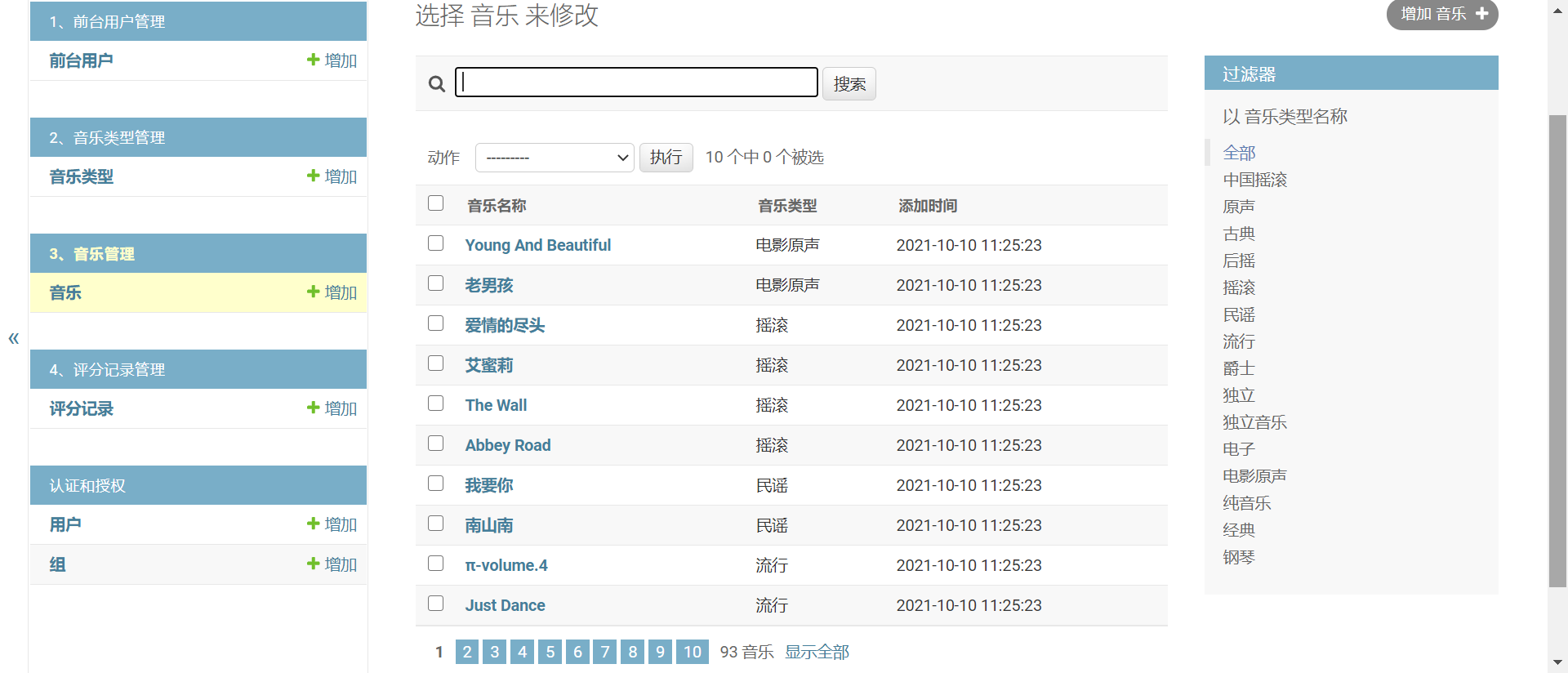
Task: Tick the select-all checkbox in table header
Action: (436, 203)
